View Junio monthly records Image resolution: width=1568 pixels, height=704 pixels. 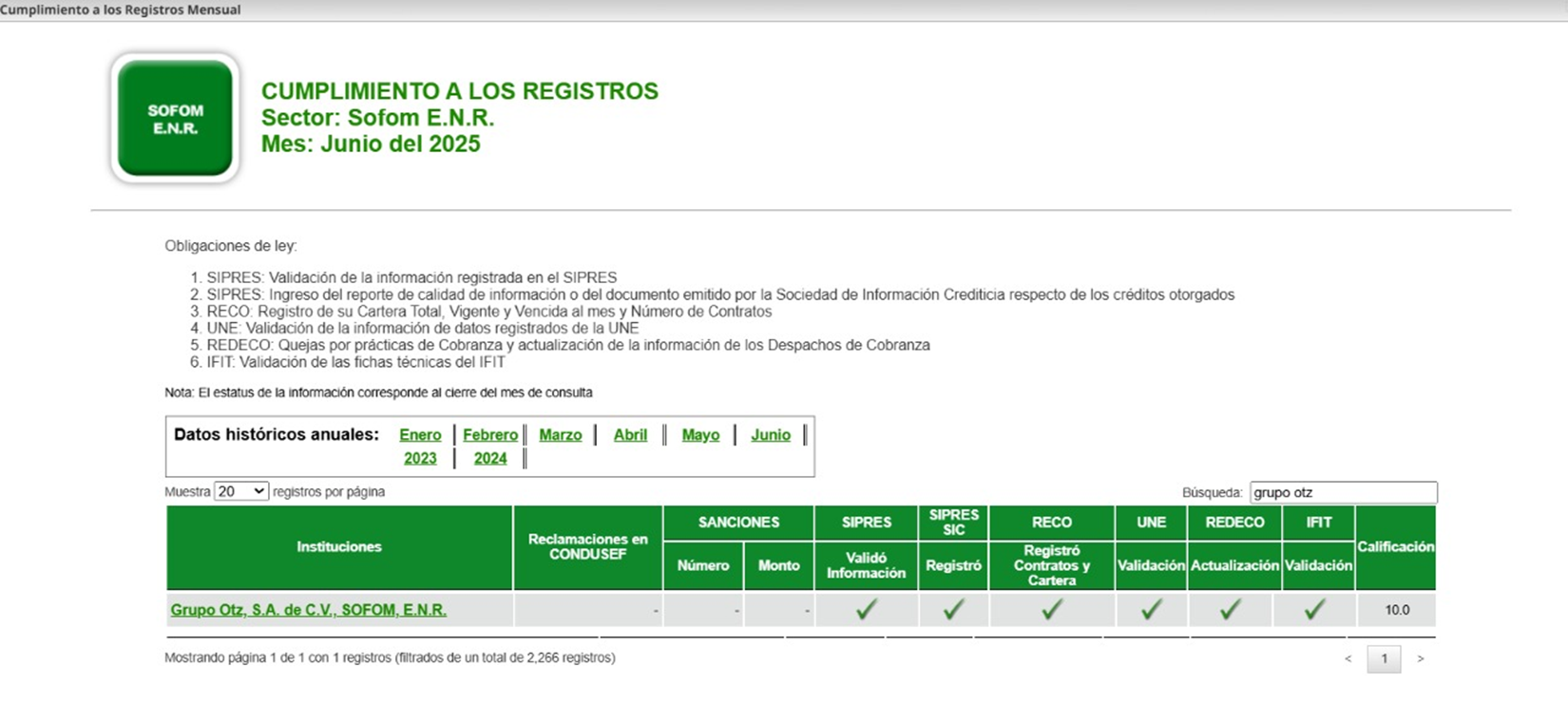[771, 434]
